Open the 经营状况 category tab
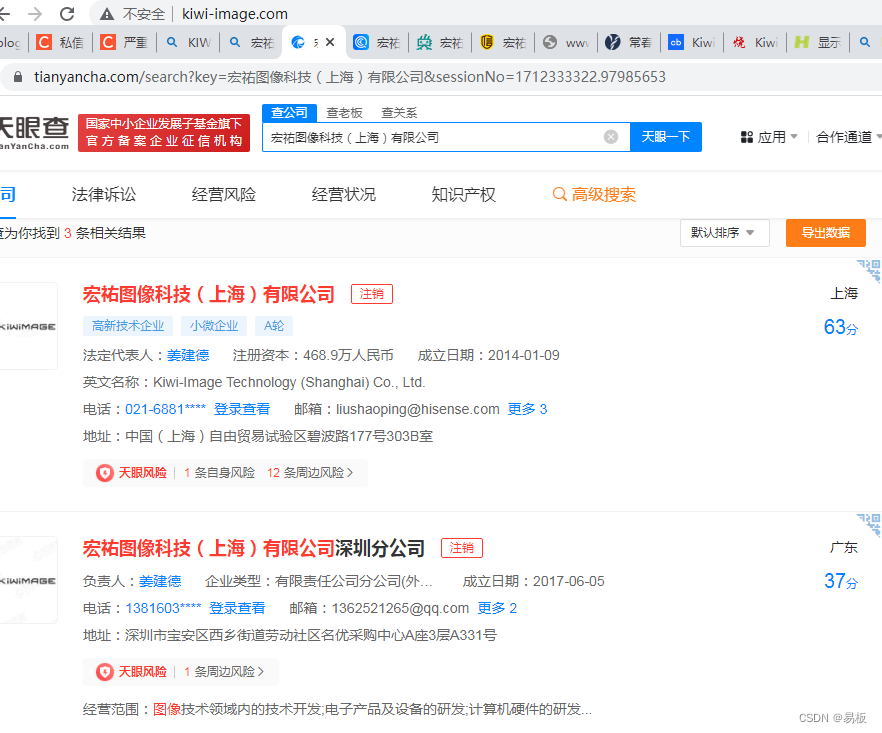882x733 pixels. [x=344, y=195]
